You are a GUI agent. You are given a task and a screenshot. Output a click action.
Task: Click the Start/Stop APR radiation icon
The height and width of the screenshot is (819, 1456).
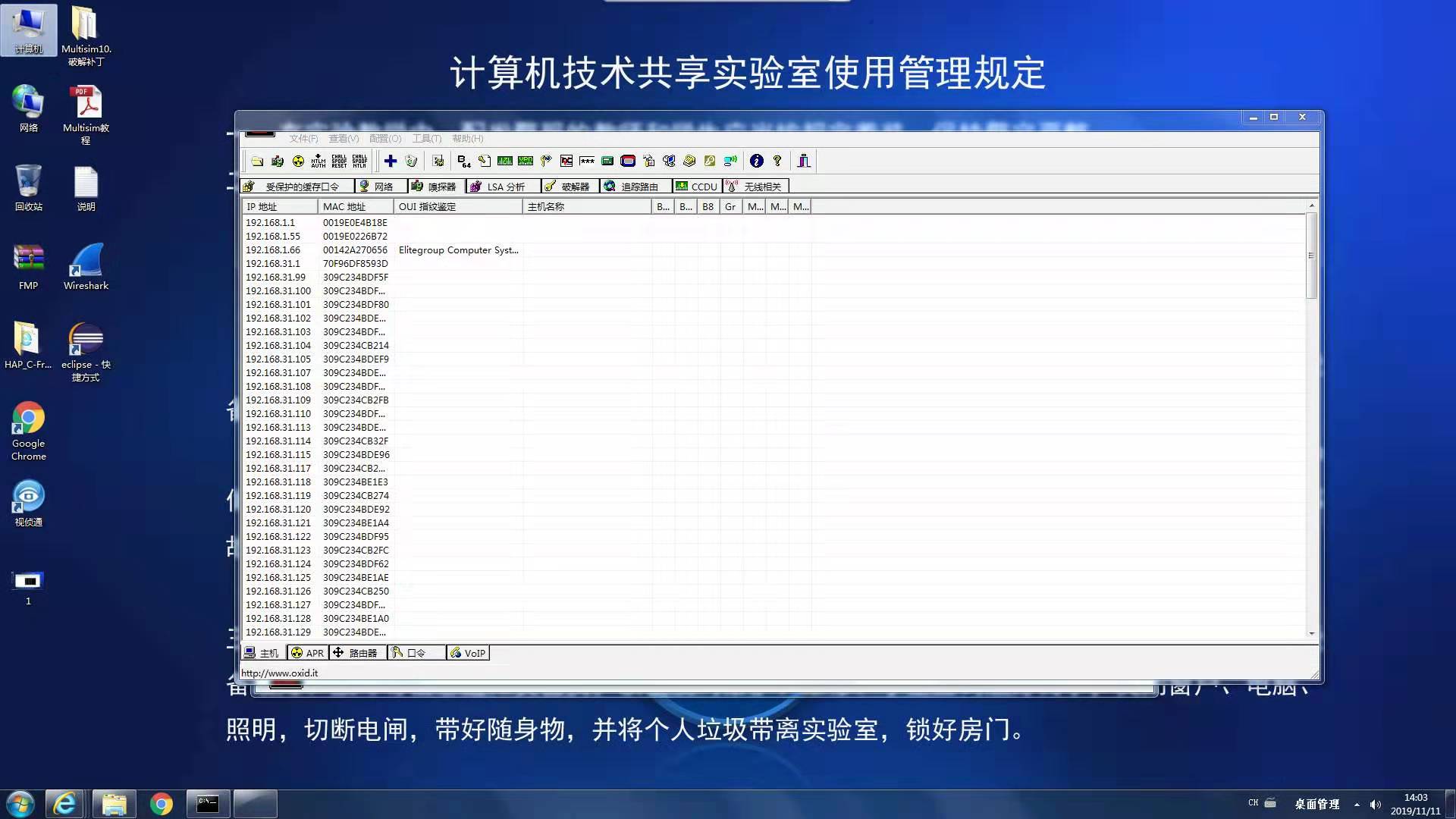pos(298,161)
